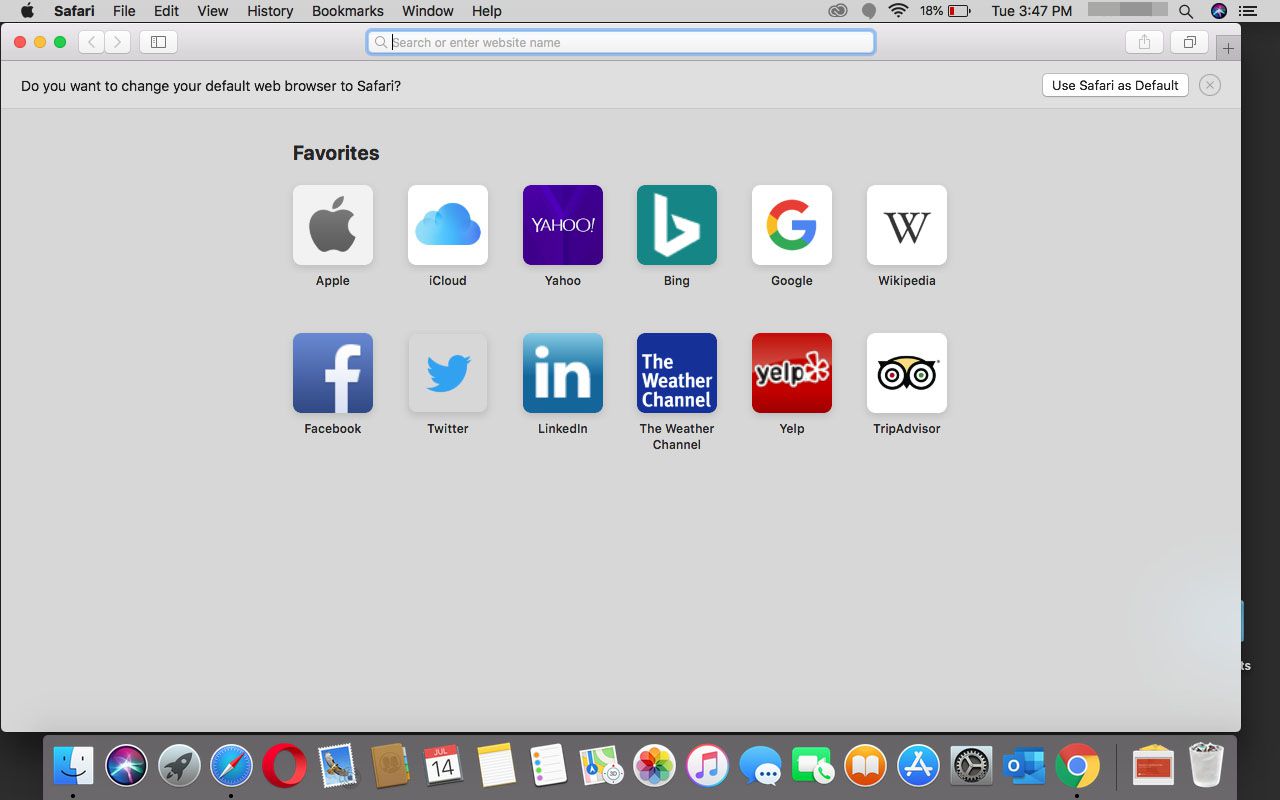Show all tabs overview button

(1190, 42)
